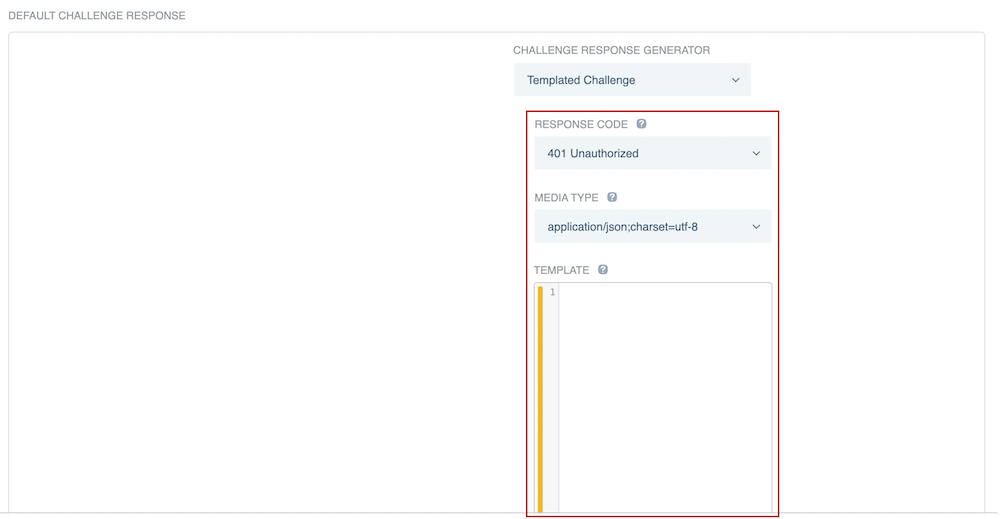
Task: Click the help icon beside Response Code
Action: pos(642,124)
